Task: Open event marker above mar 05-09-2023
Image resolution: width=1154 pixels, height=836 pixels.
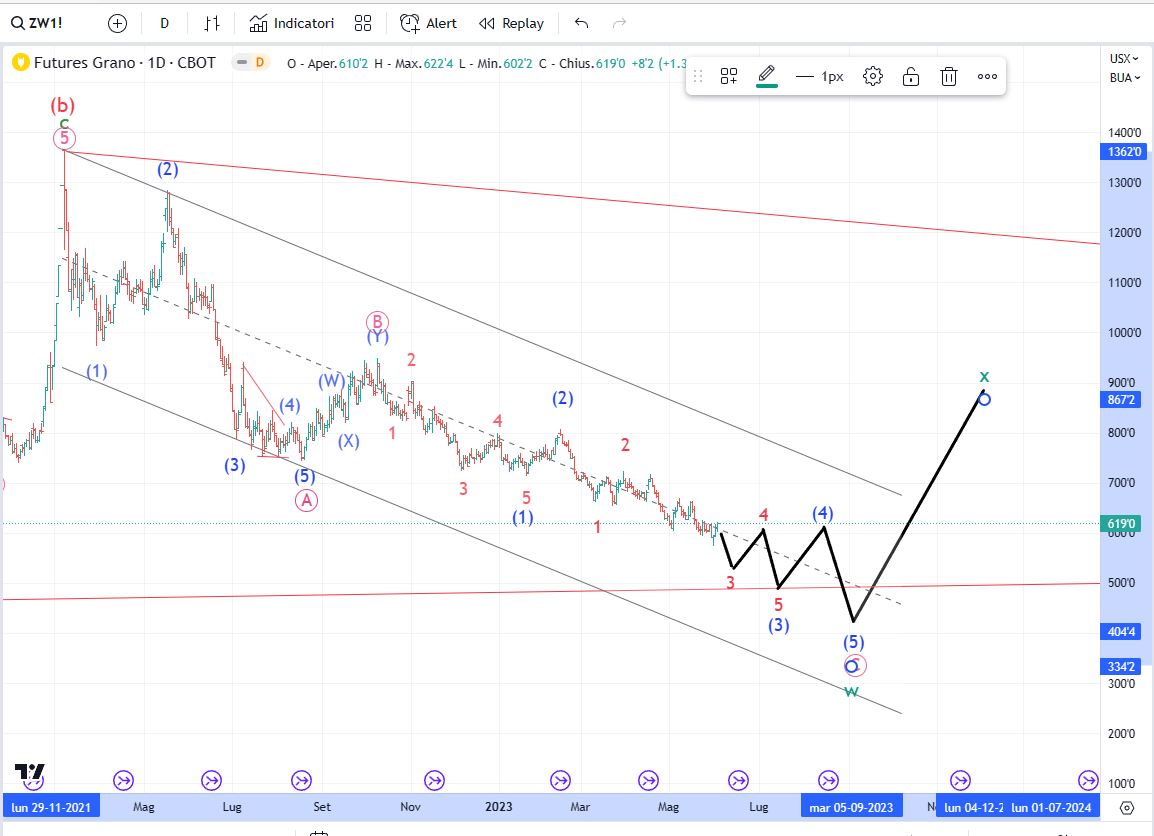Action: [x=828, y=780]
